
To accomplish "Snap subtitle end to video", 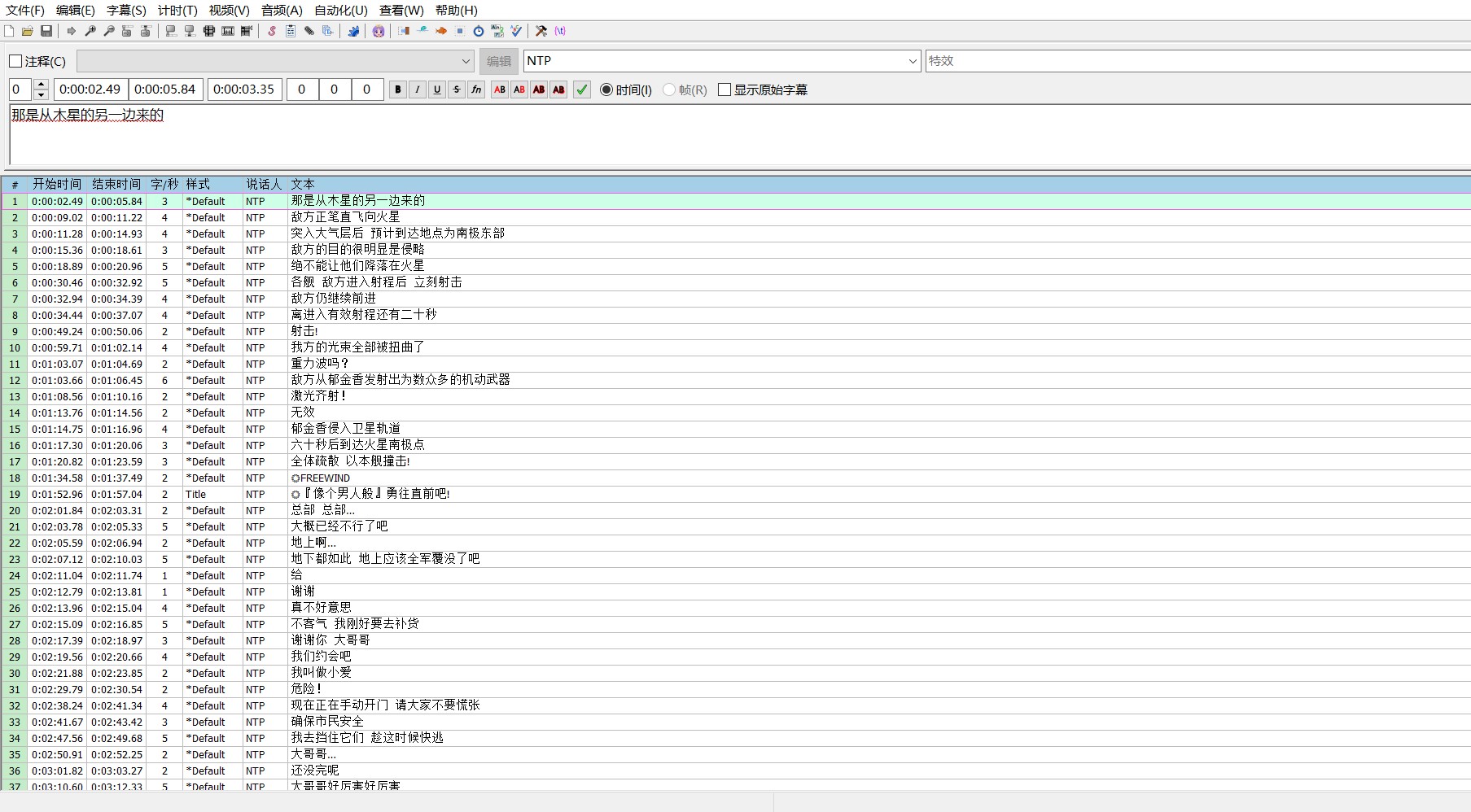I will point(190,31).
